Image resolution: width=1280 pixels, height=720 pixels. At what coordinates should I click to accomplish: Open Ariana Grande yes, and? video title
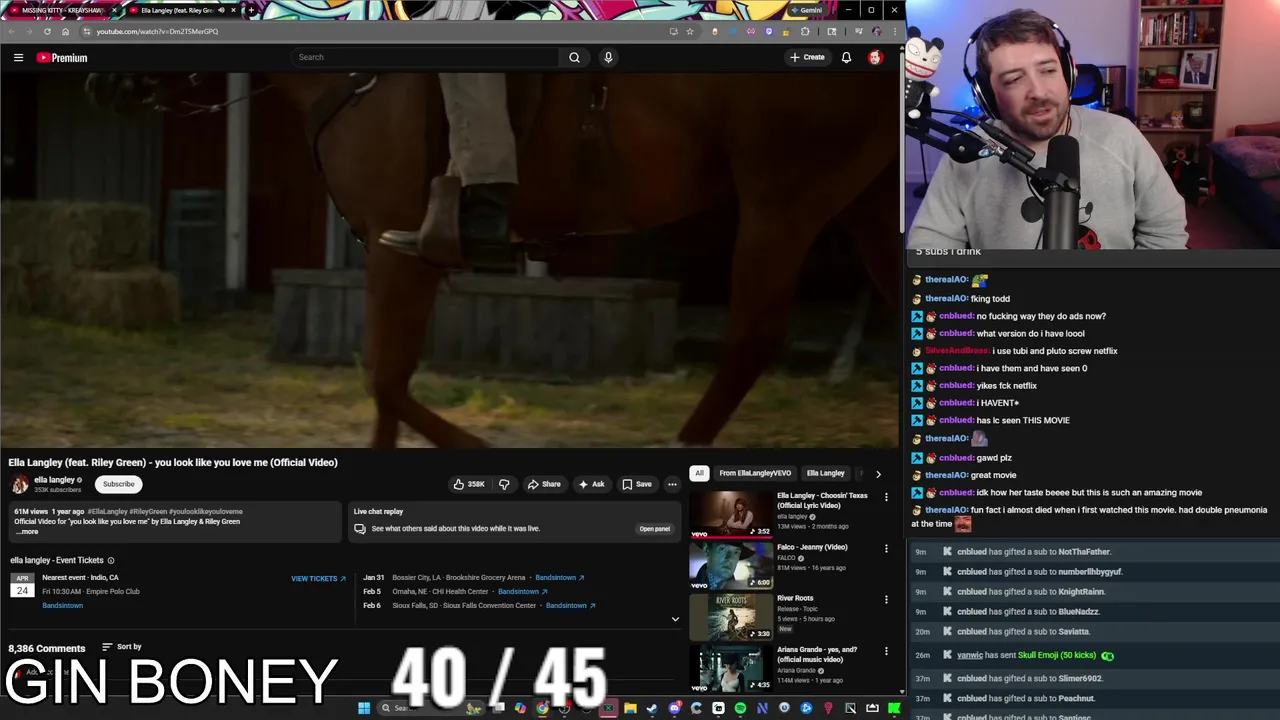[x=817, y=654]
